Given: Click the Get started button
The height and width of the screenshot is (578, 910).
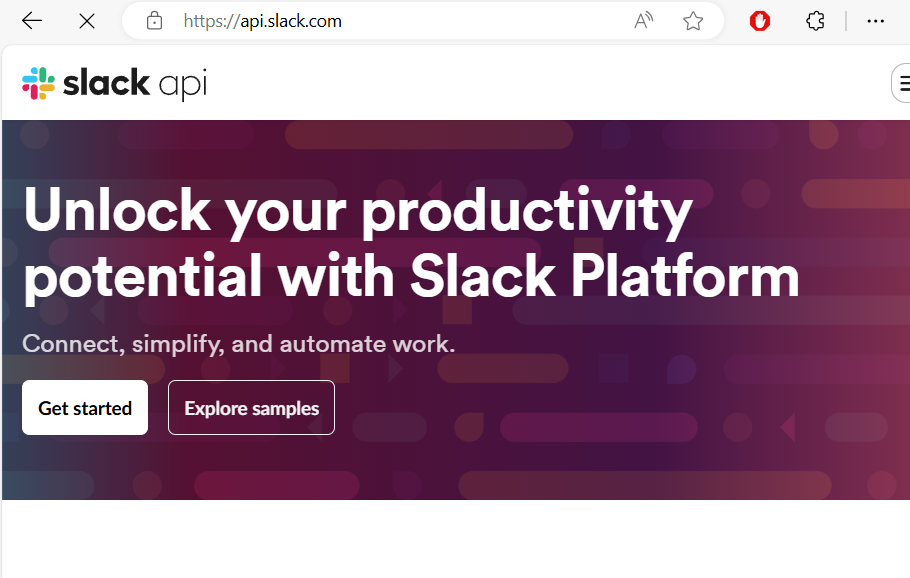Looking at the screenshot, I should pyautogui.click(x=85, y=407).
